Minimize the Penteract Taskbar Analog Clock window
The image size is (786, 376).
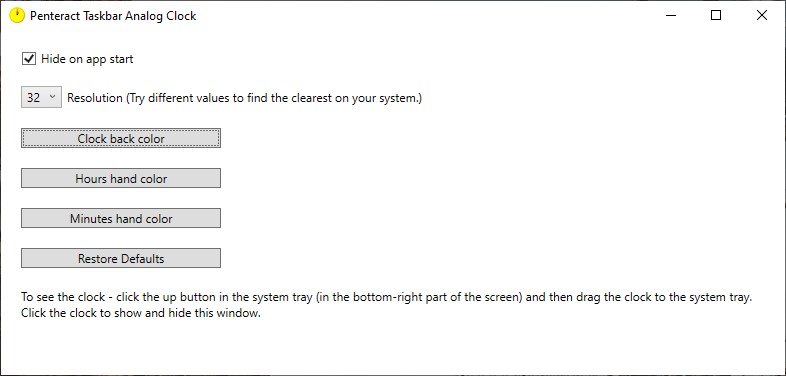(x=671, y=16)
